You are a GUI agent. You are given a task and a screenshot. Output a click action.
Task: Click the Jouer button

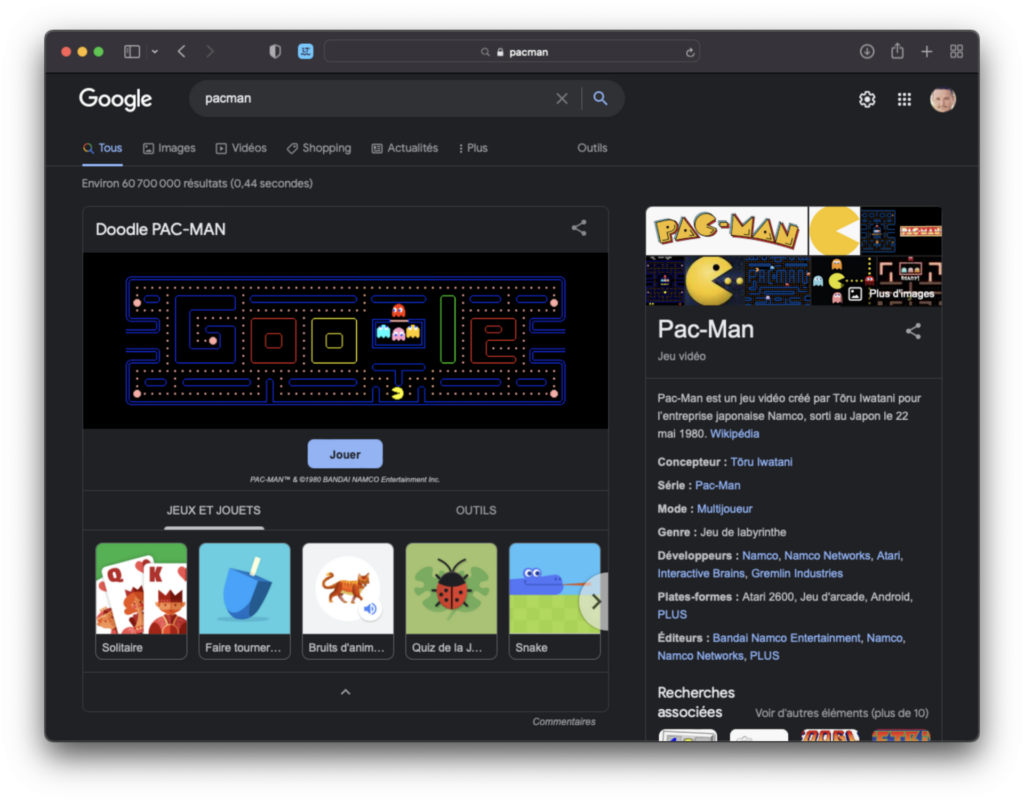point(345,454)
